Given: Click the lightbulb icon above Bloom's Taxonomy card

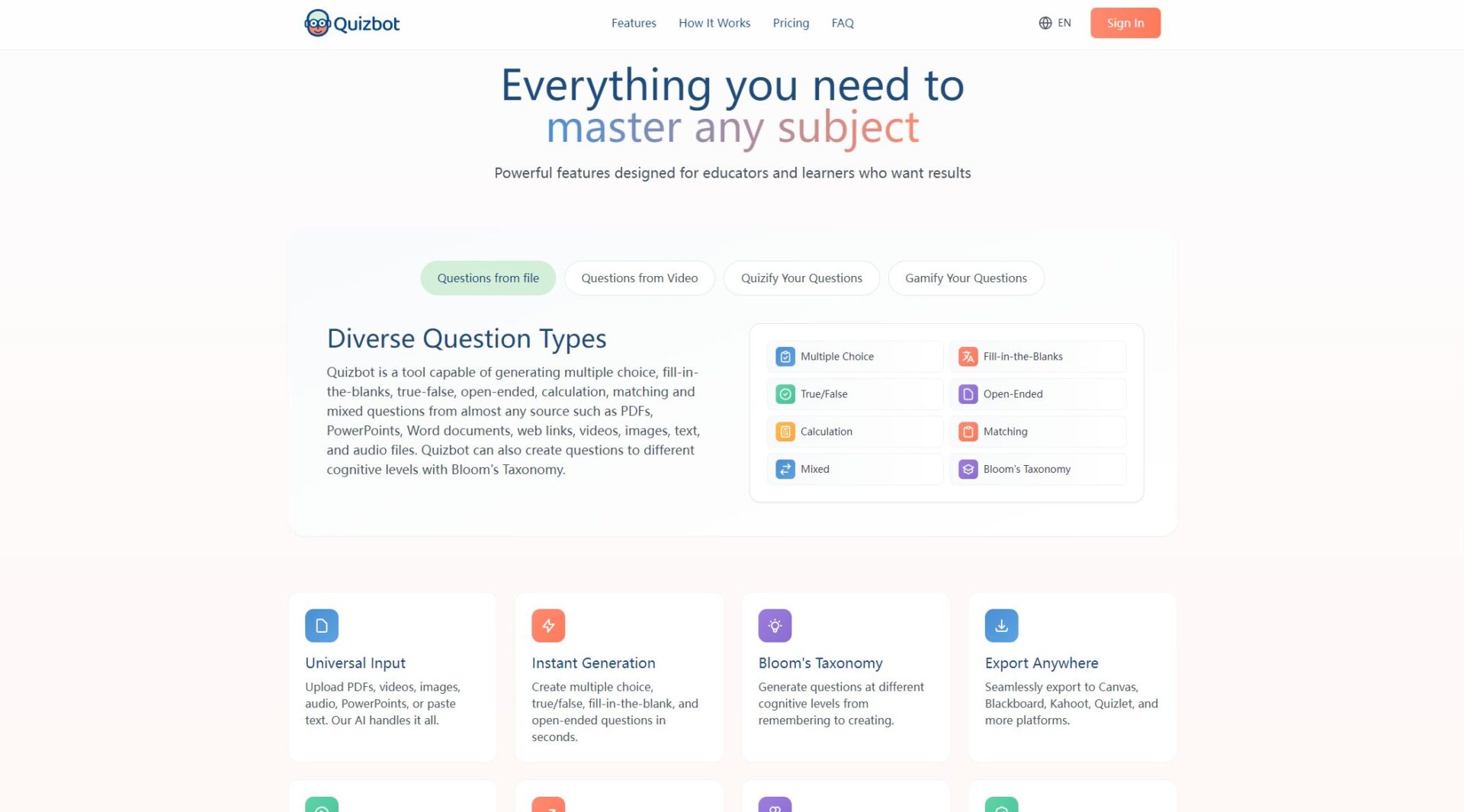Looking at the screenshot, I should tap(775, 626).
